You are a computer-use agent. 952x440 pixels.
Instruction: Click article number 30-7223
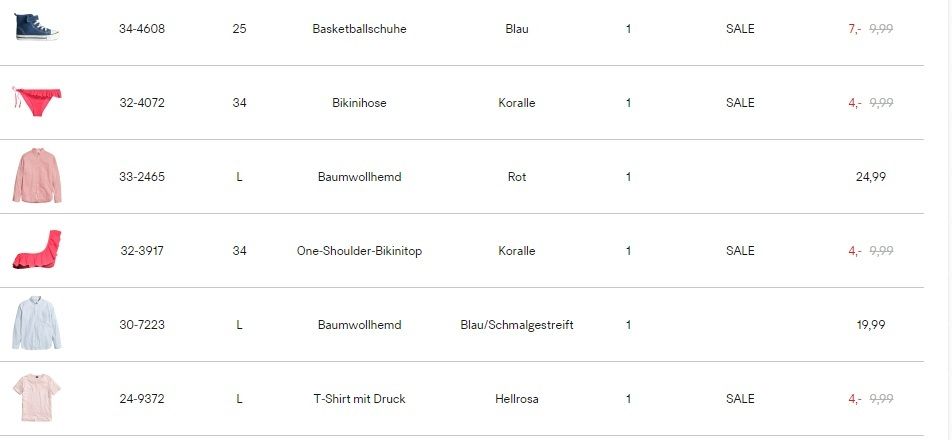pyautogui.click(x=142, y=325)
